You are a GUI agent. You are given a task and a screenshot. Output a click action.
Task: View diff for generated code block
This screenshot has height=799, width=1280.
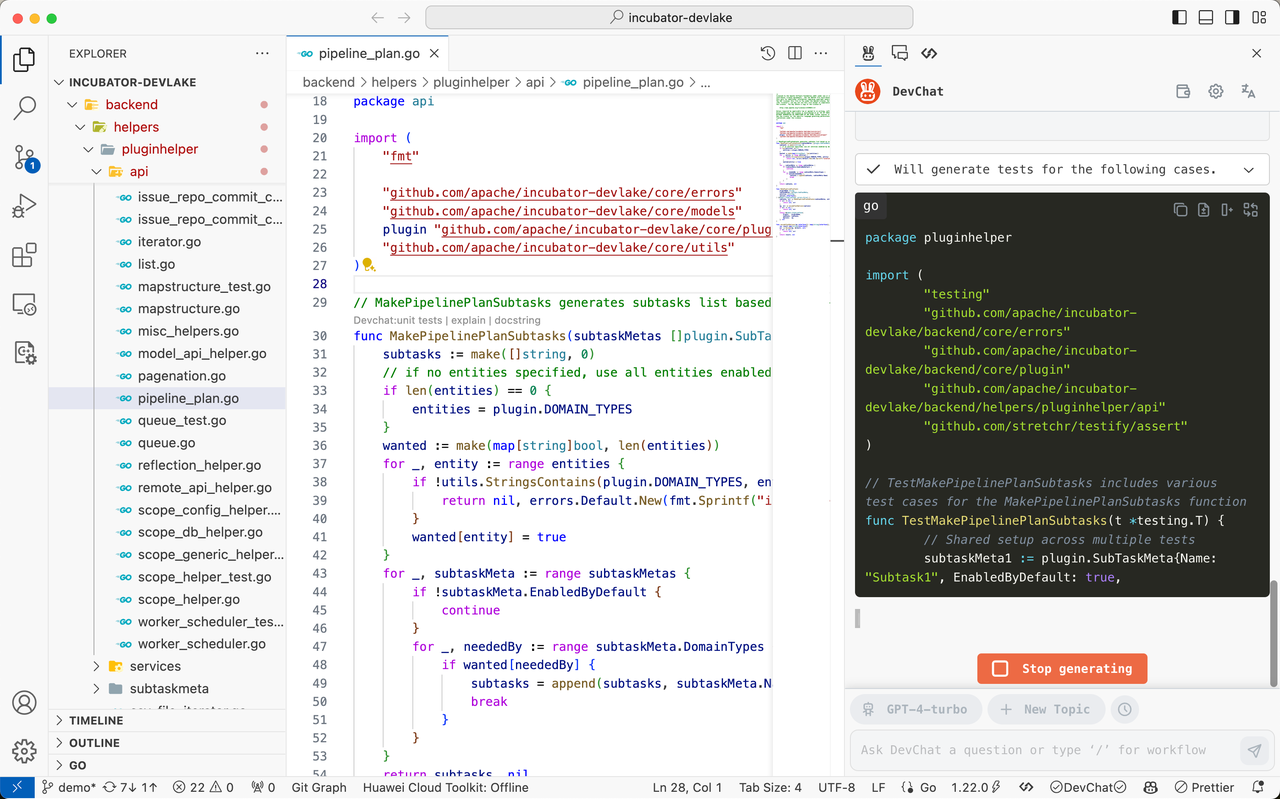tap(1203, 209)
